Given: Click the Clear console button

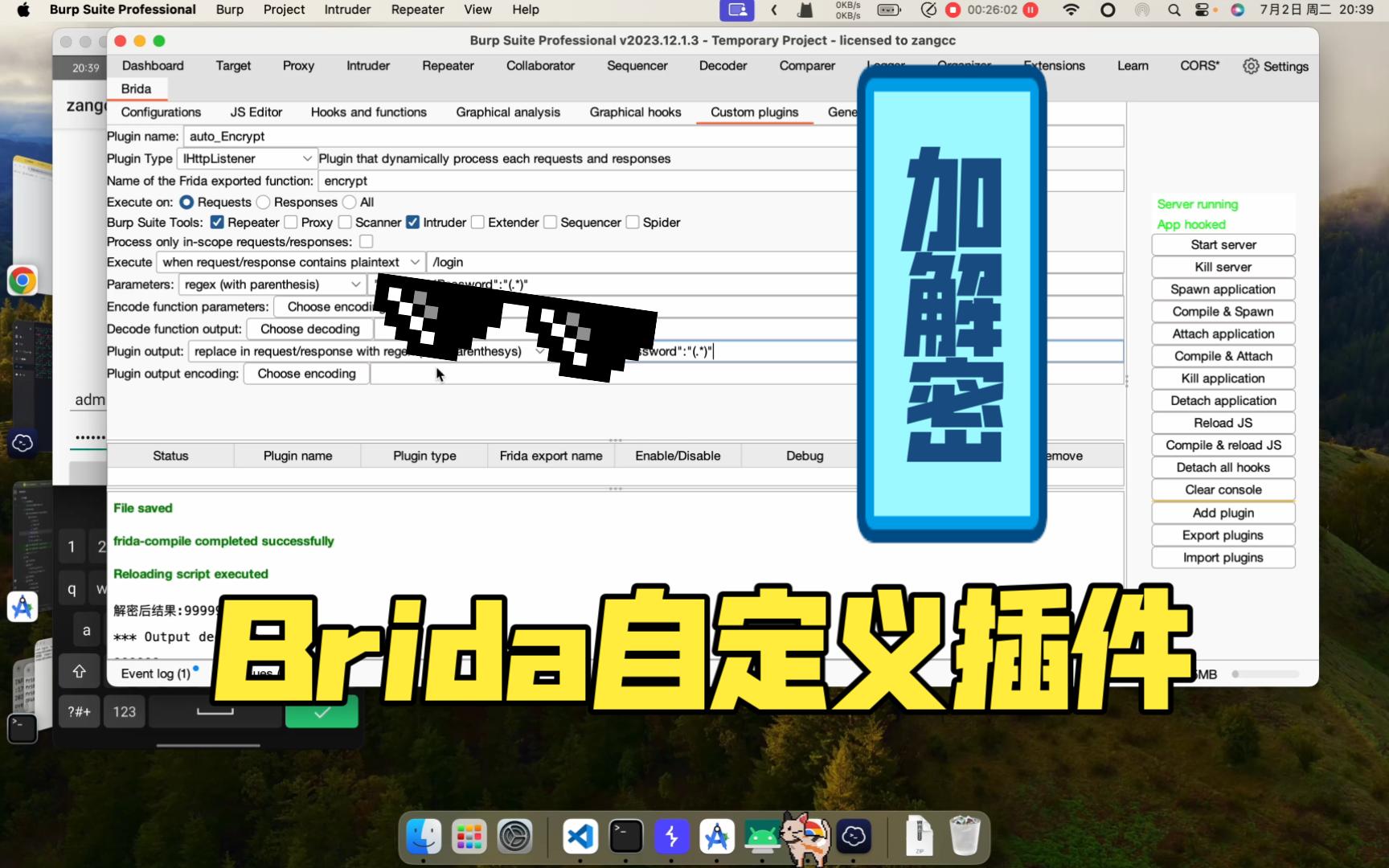Looking at the screenshot, I should (1223, 490).
